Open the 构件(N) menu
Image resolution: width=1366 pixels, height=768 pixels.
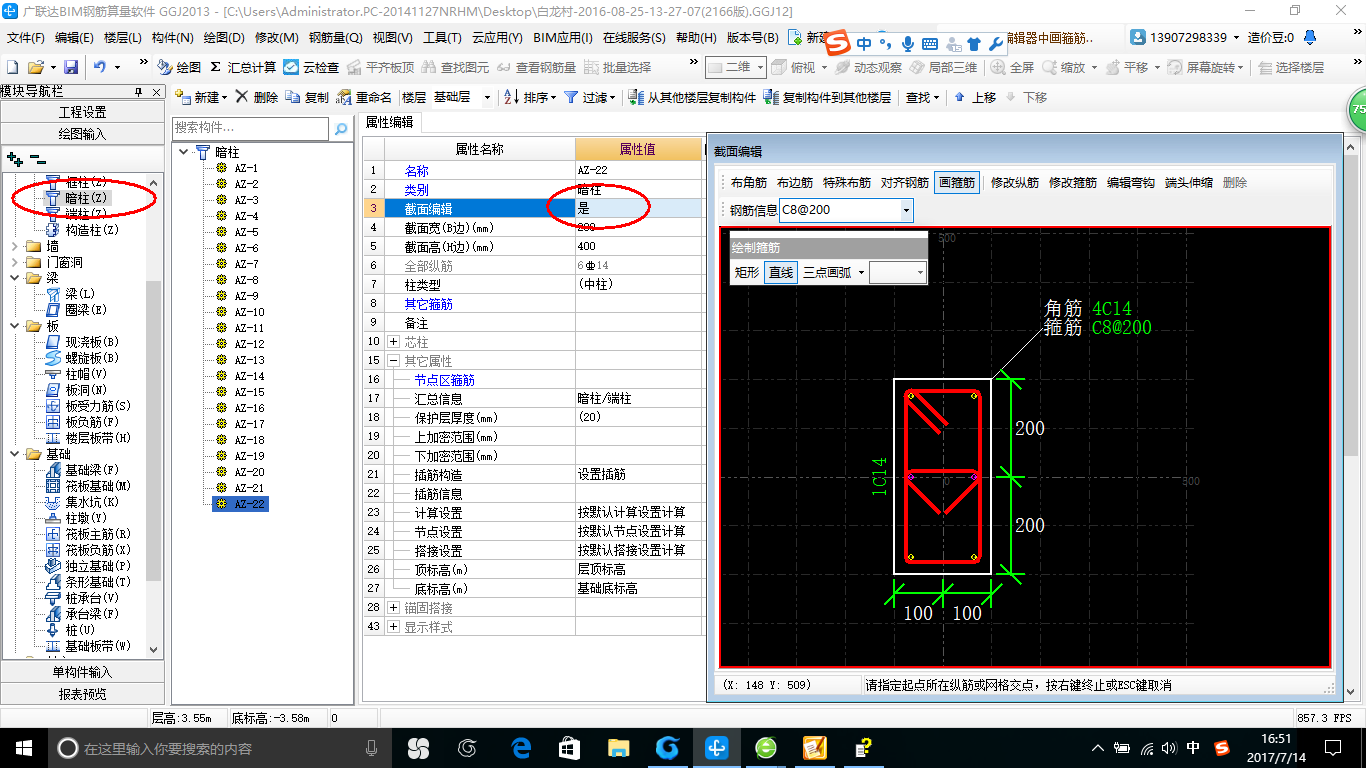172,38
